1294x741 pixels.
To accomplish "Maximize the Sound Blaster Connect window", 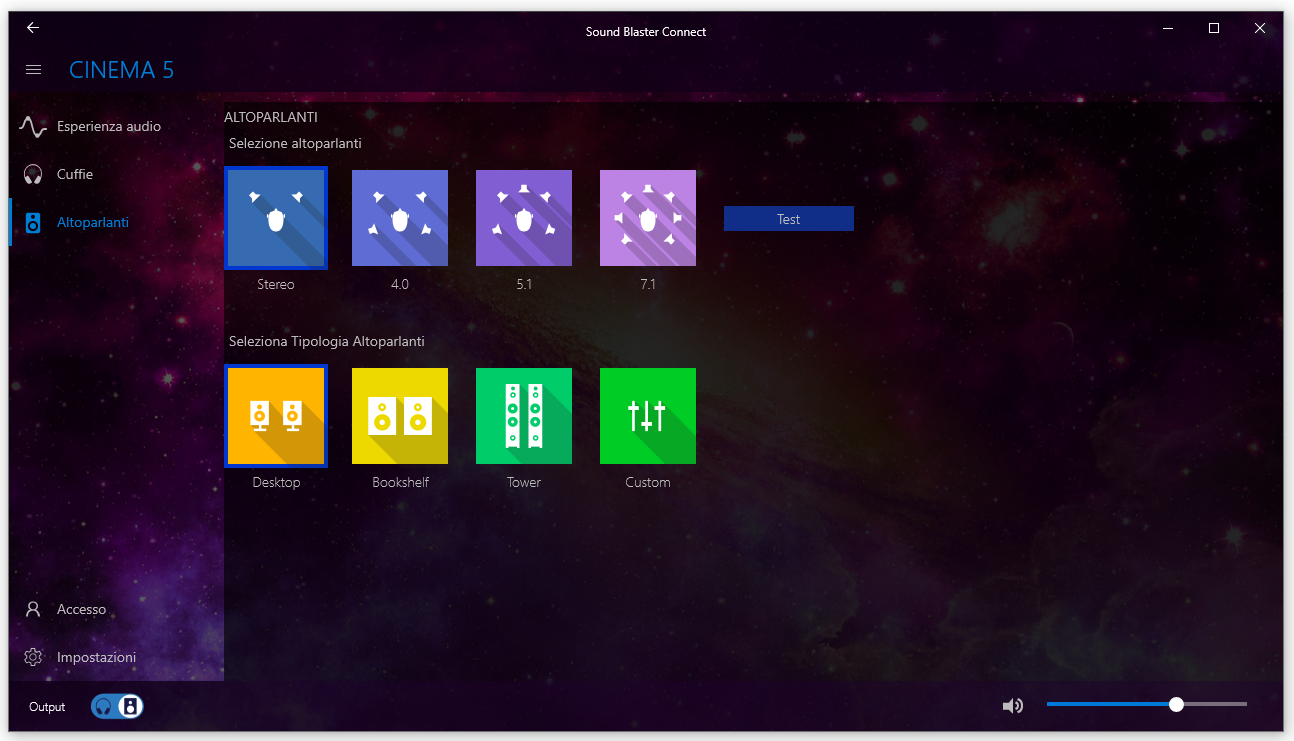I will coord(1214,29).
